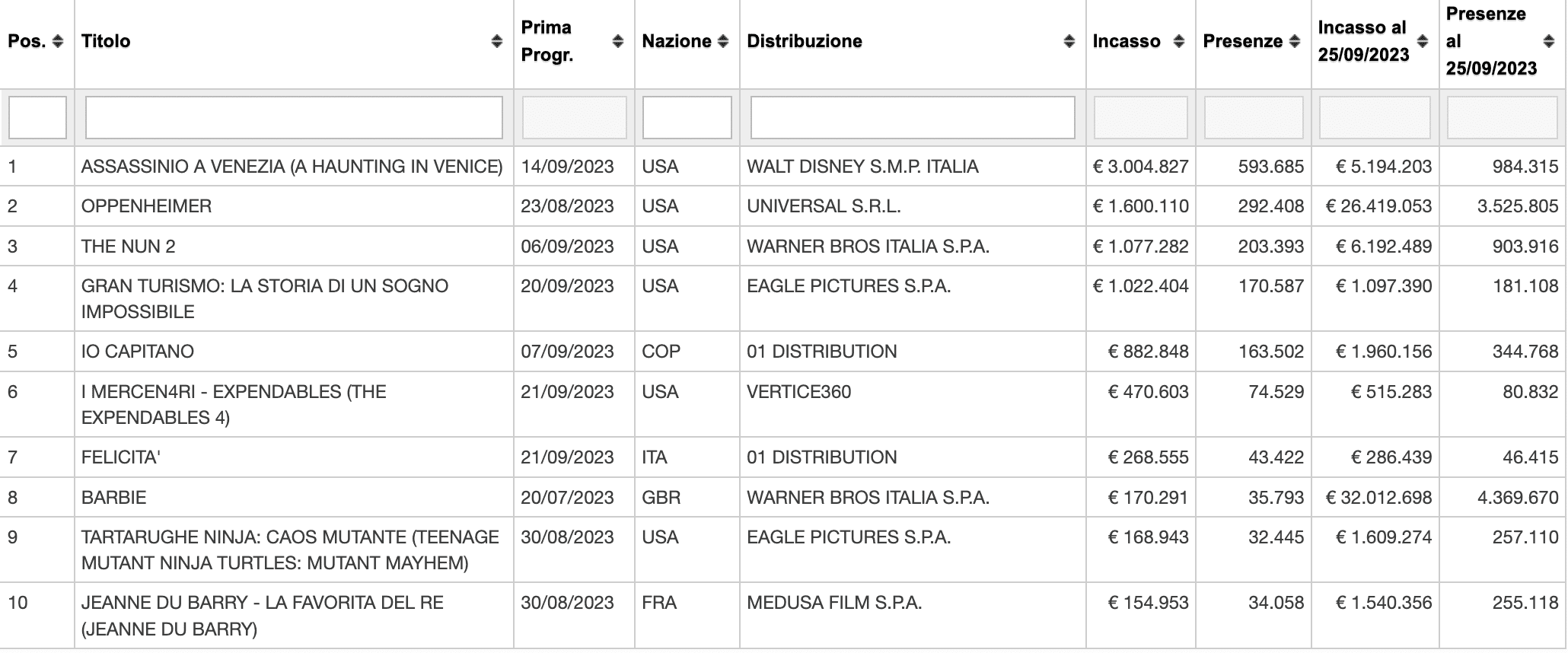Focus the Pos. filter field

coord(37,117)
